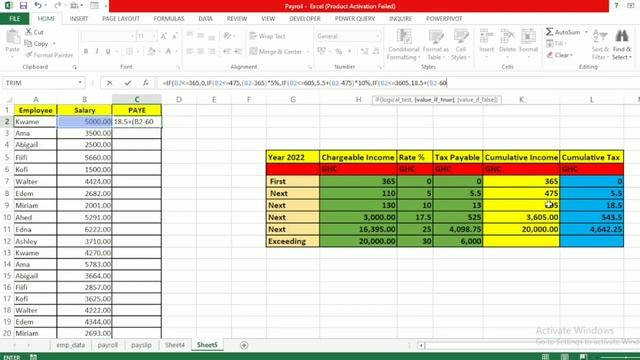Open the emp_data sheet tab
The width and height of the screenshot is (640, 360).
[71, 345]
